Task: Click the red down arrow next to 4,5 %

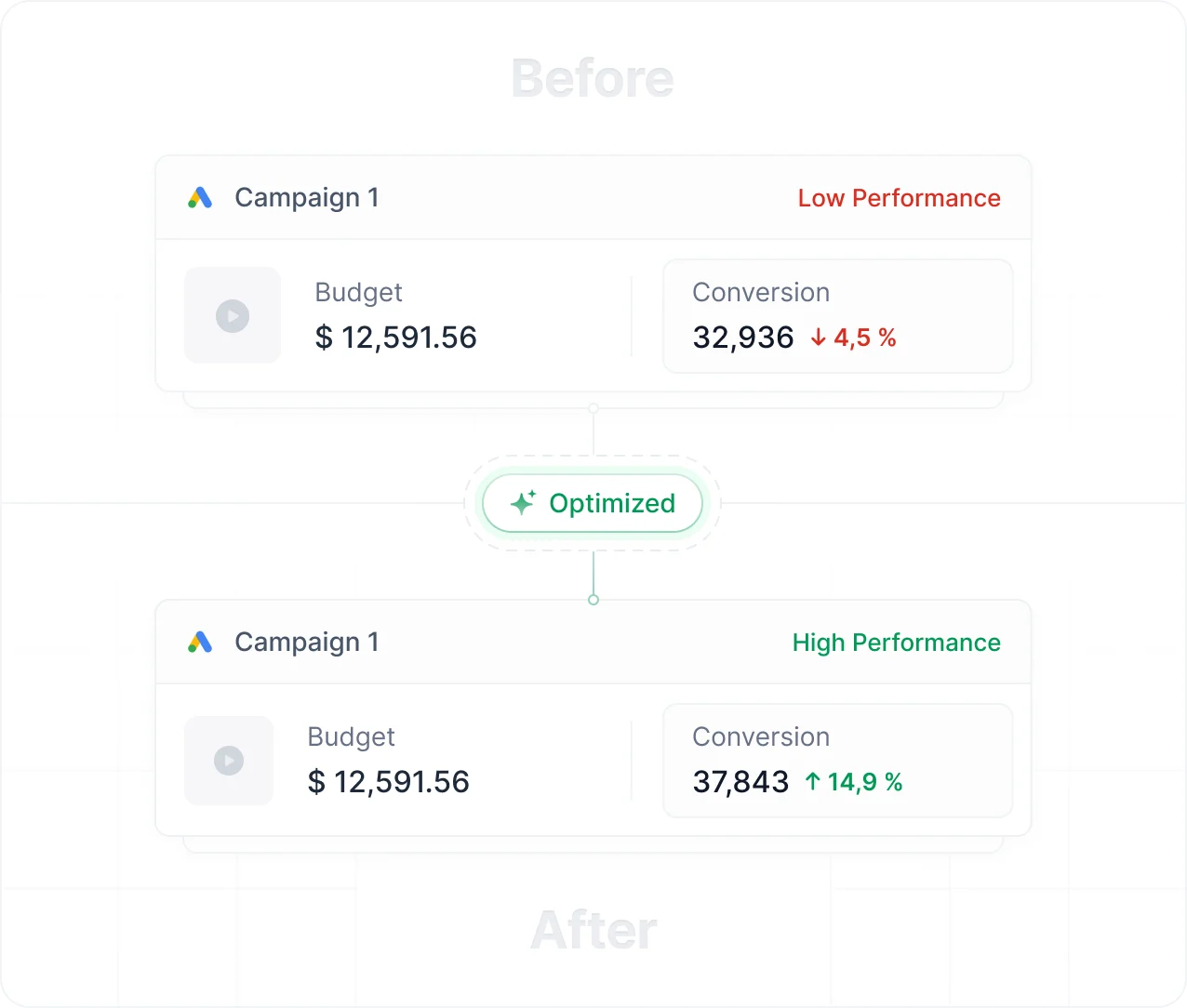Action: pos(819,338)
